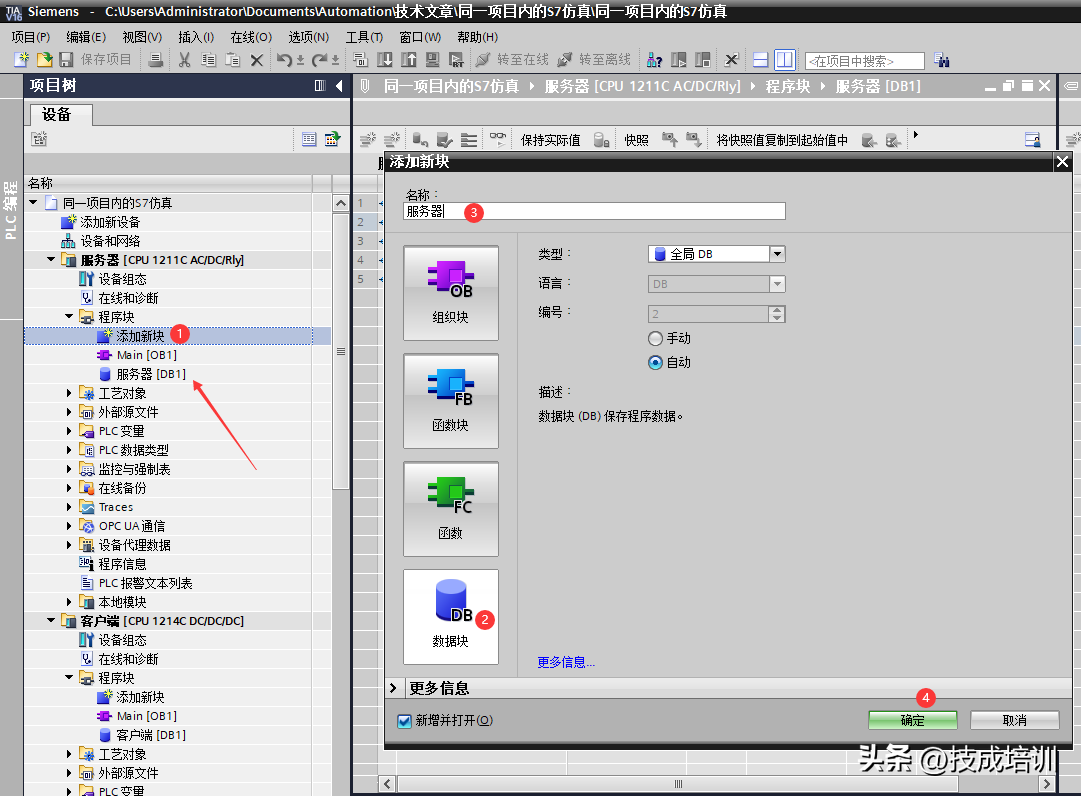The width and height of the screenshot is (1081, 796).
Task: Confirm the dialog with 确定
Action: point(913,720)
